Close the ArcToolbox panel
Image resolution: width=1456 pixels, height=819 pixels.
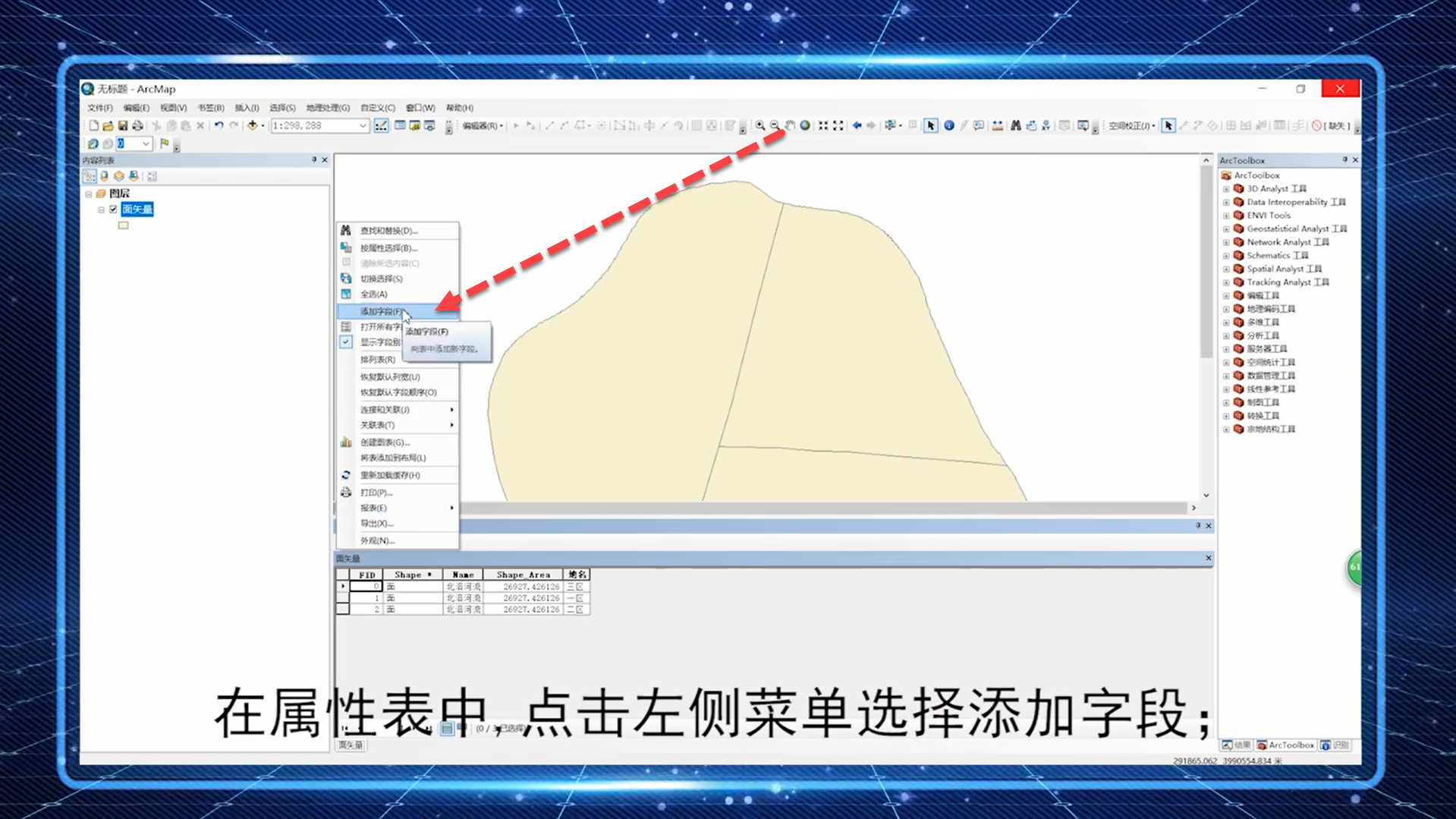click(x=1355, y=160)
